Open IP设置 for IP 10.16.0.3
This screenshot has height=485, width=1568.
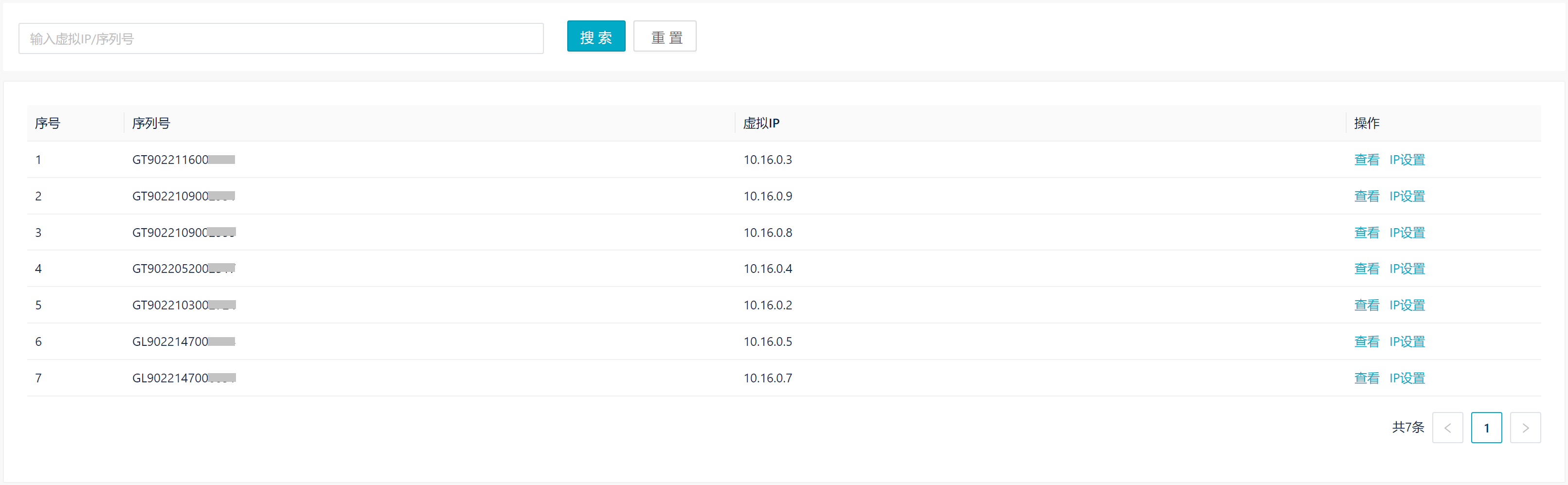1406,160
